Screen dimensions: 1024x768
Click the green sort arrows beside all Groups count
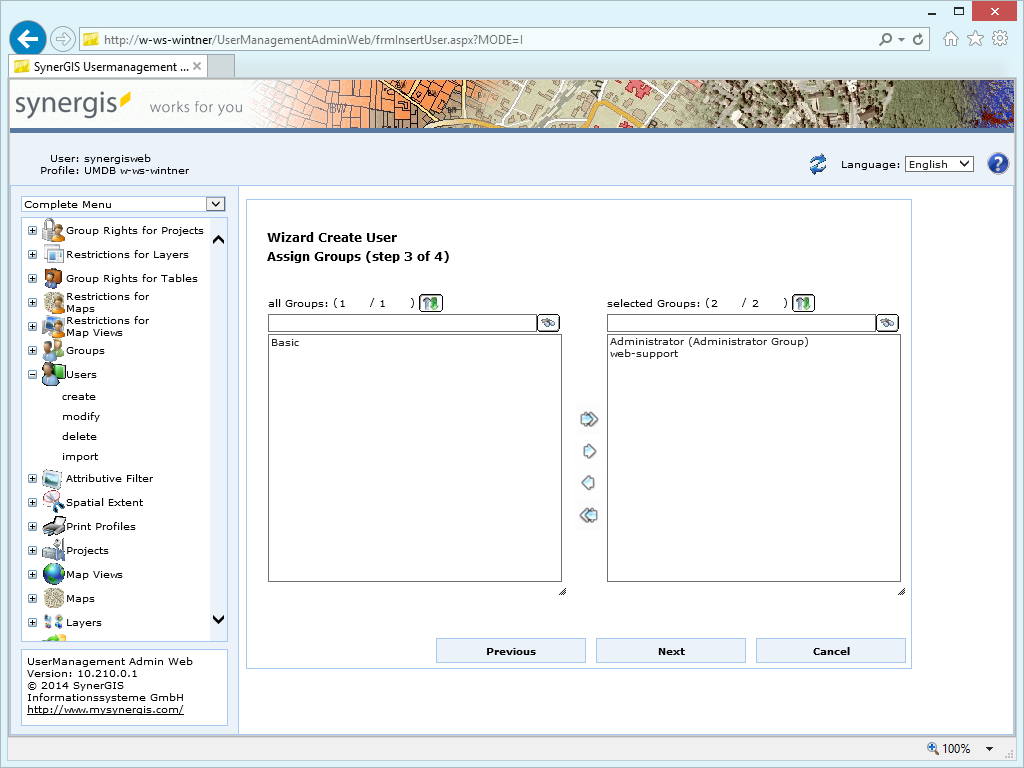pyautogui.click(x=430, y=302)
